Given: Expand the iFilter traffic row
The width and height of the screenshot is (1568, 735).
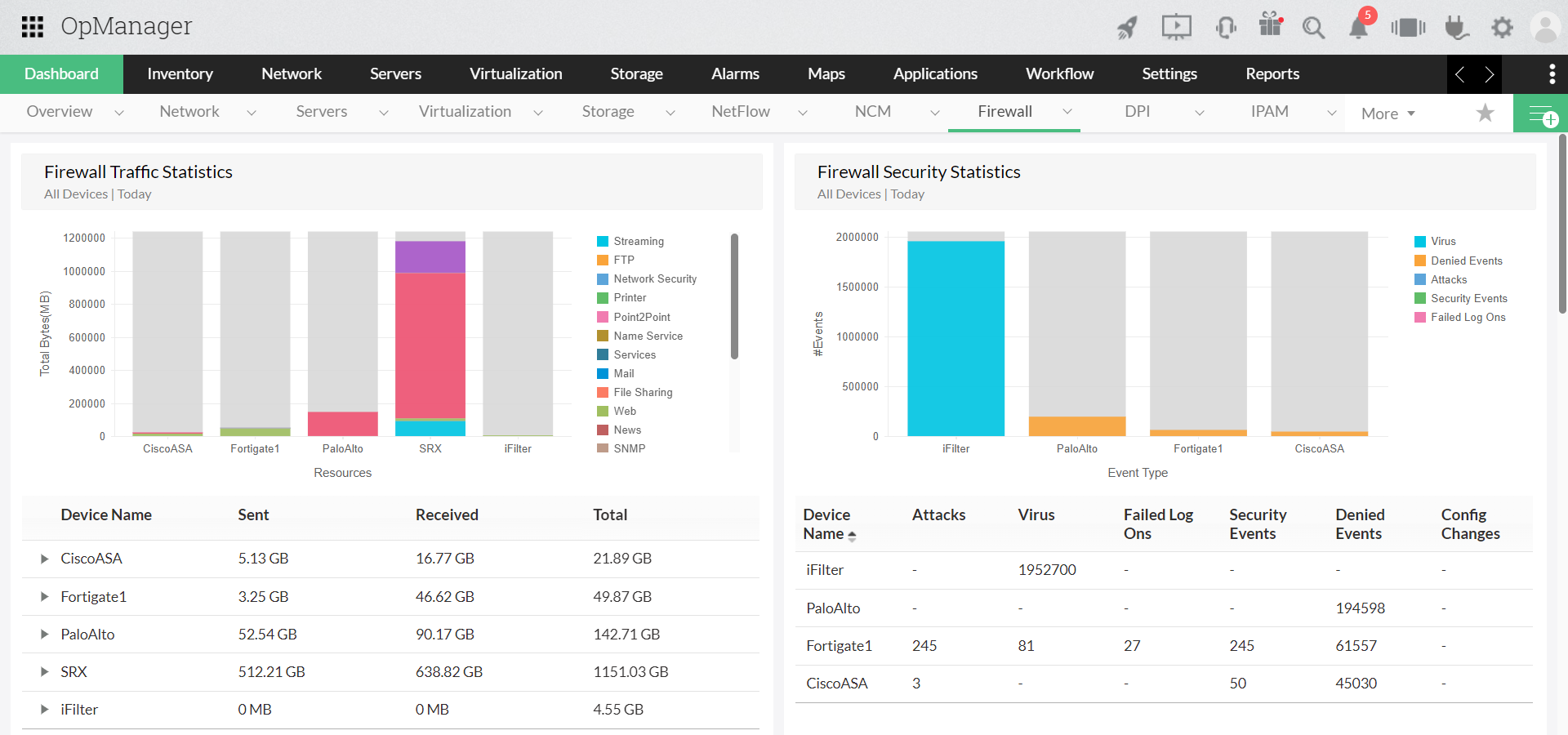Looking at the screenshot, I should (x=44, y=710).
